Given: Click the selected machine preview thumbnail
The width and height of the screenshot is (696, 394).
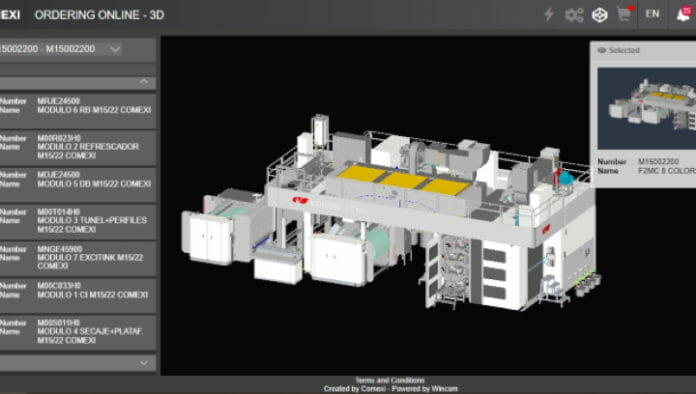Looking at the screenshot, I should click(x=647, y=108).
